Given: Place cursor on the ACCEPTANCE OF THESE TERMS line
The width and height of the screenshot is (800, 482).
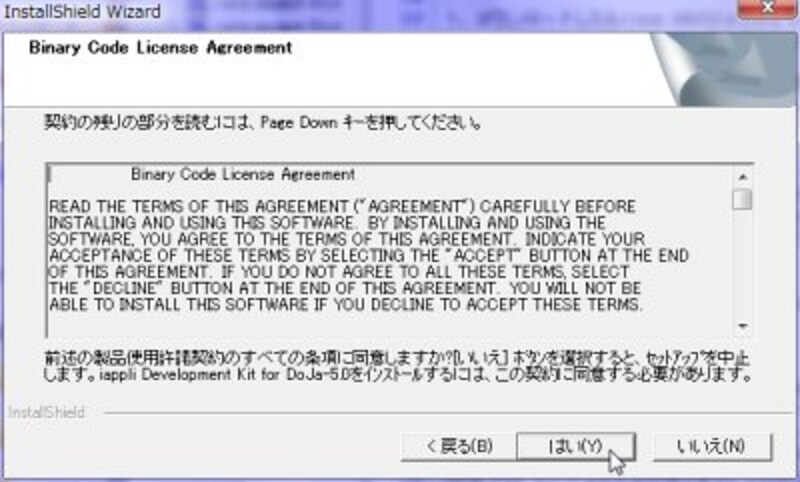Looking at the screenshot, I should tap(368, 255).
